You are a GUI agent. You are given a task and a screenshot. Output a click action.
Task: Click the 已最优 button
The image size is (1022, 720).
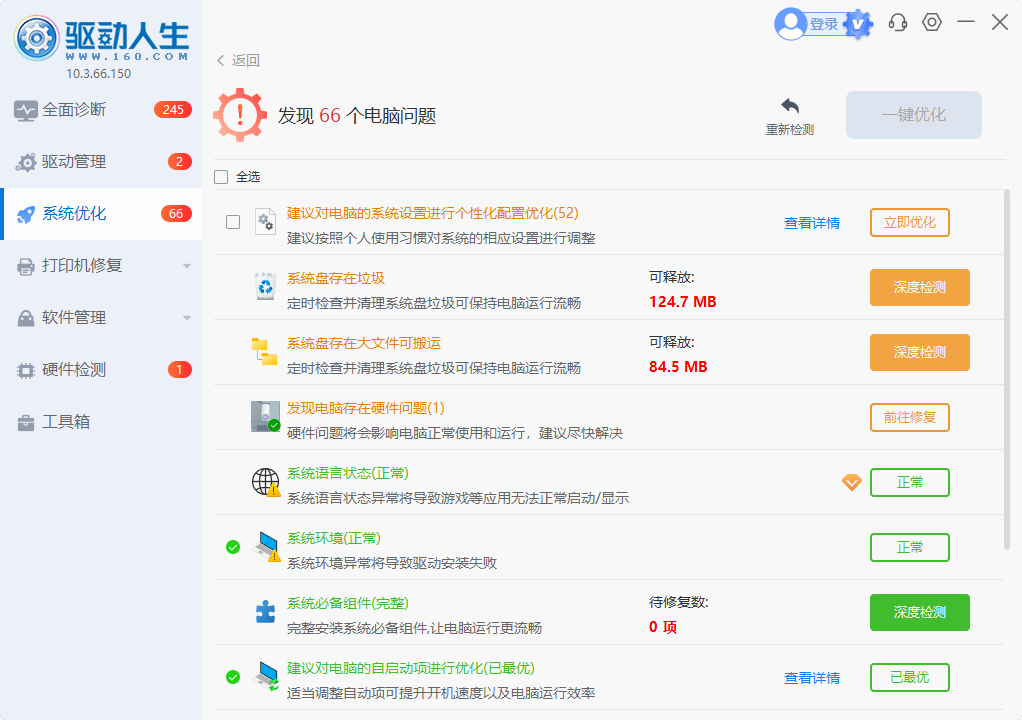pyautogui.click(x=910, y=678)
